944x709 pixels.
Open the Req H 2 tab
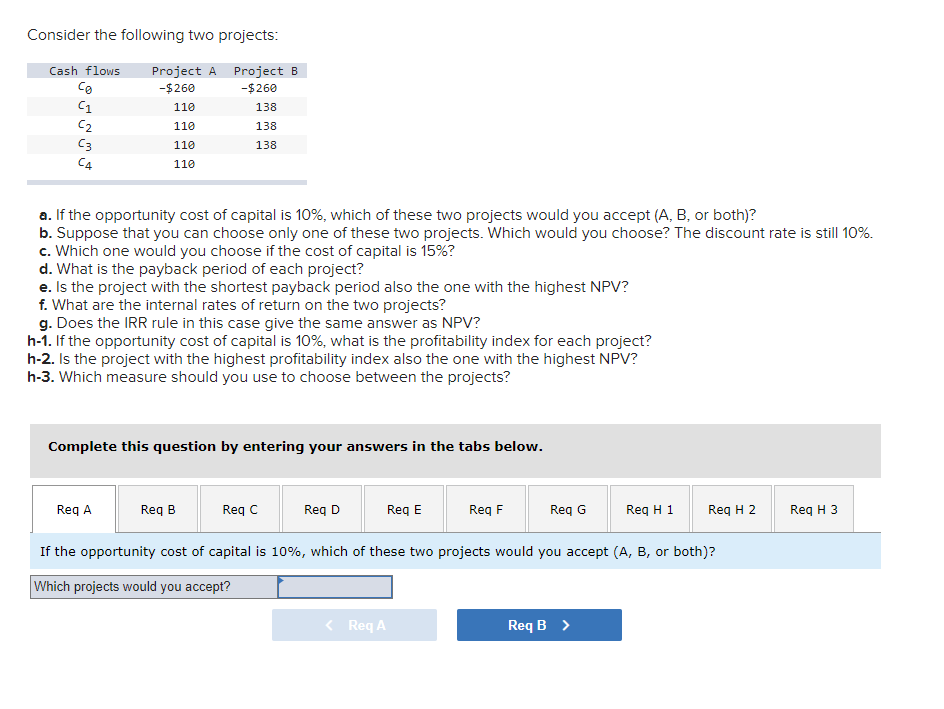(x=731, y=509)
